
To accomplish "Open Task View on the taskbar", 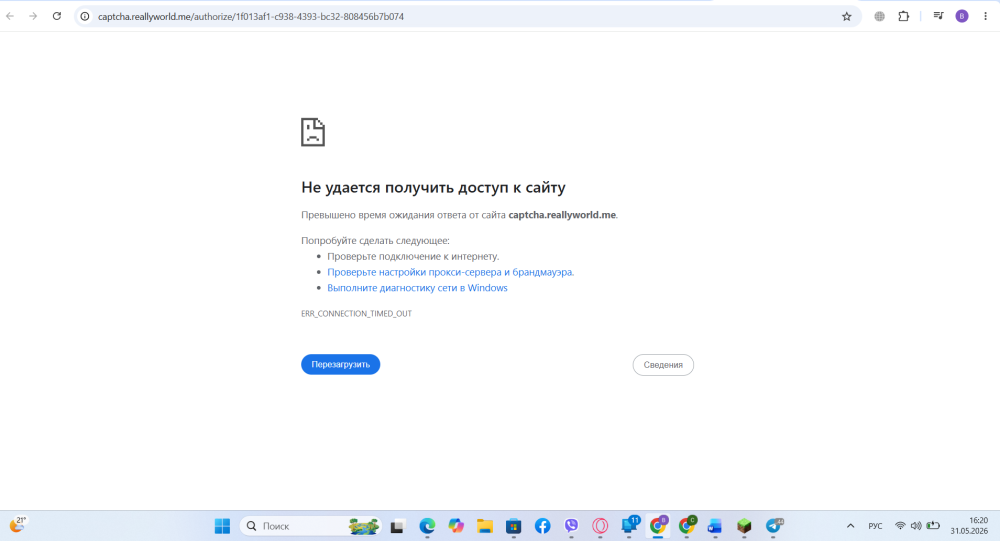I will click(397, 526).
